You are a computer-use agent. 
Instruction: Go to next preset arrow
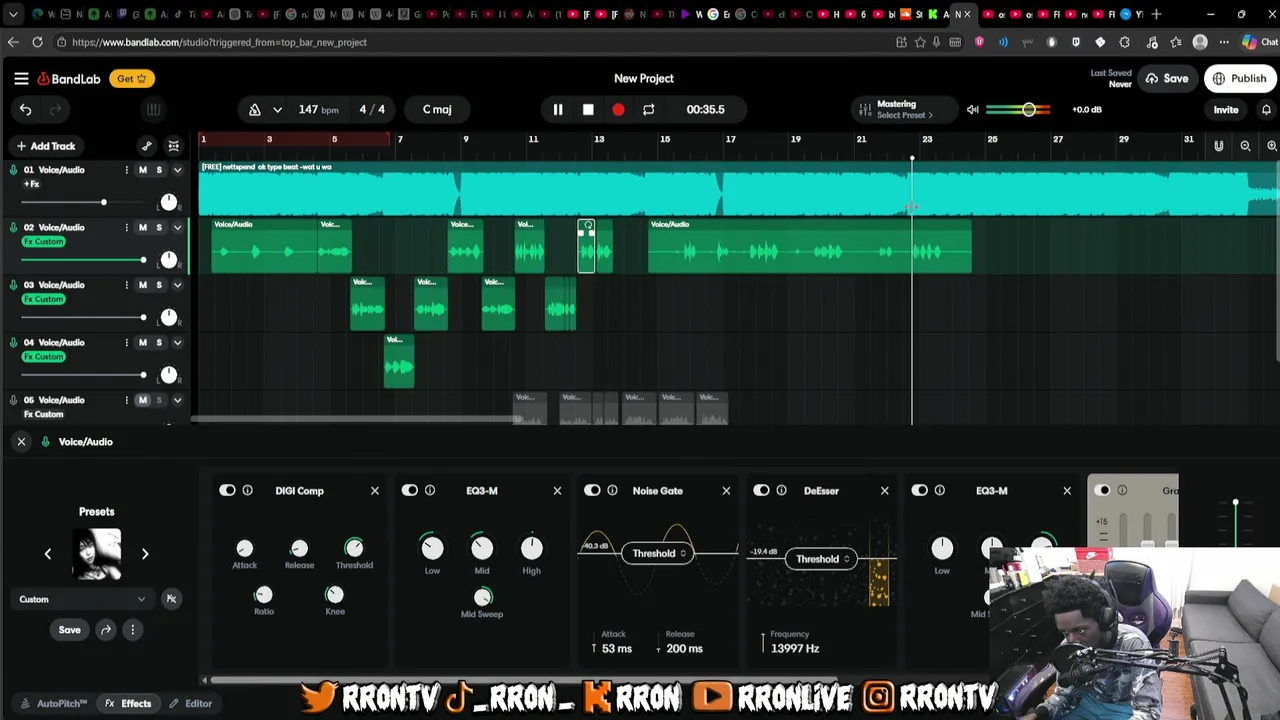click(x=145, y=553)
